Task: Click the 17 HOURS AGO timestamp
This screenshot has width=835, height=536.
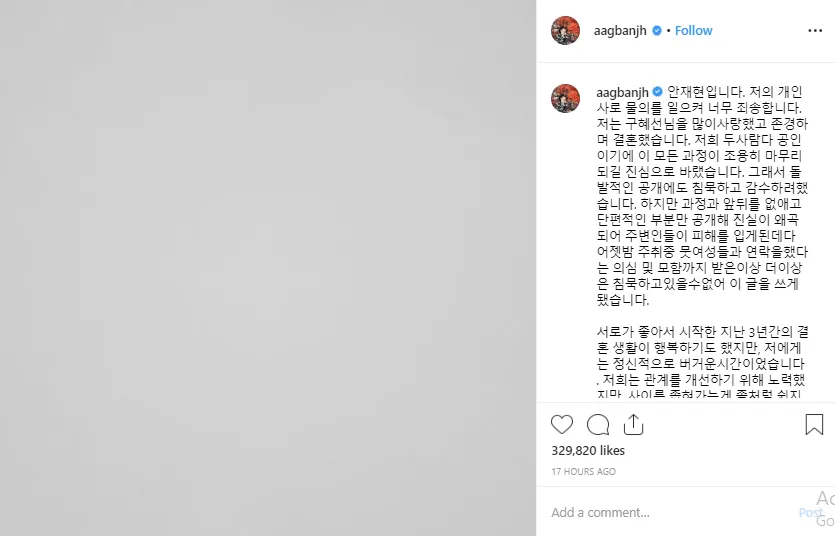Action: coord(583,472)
